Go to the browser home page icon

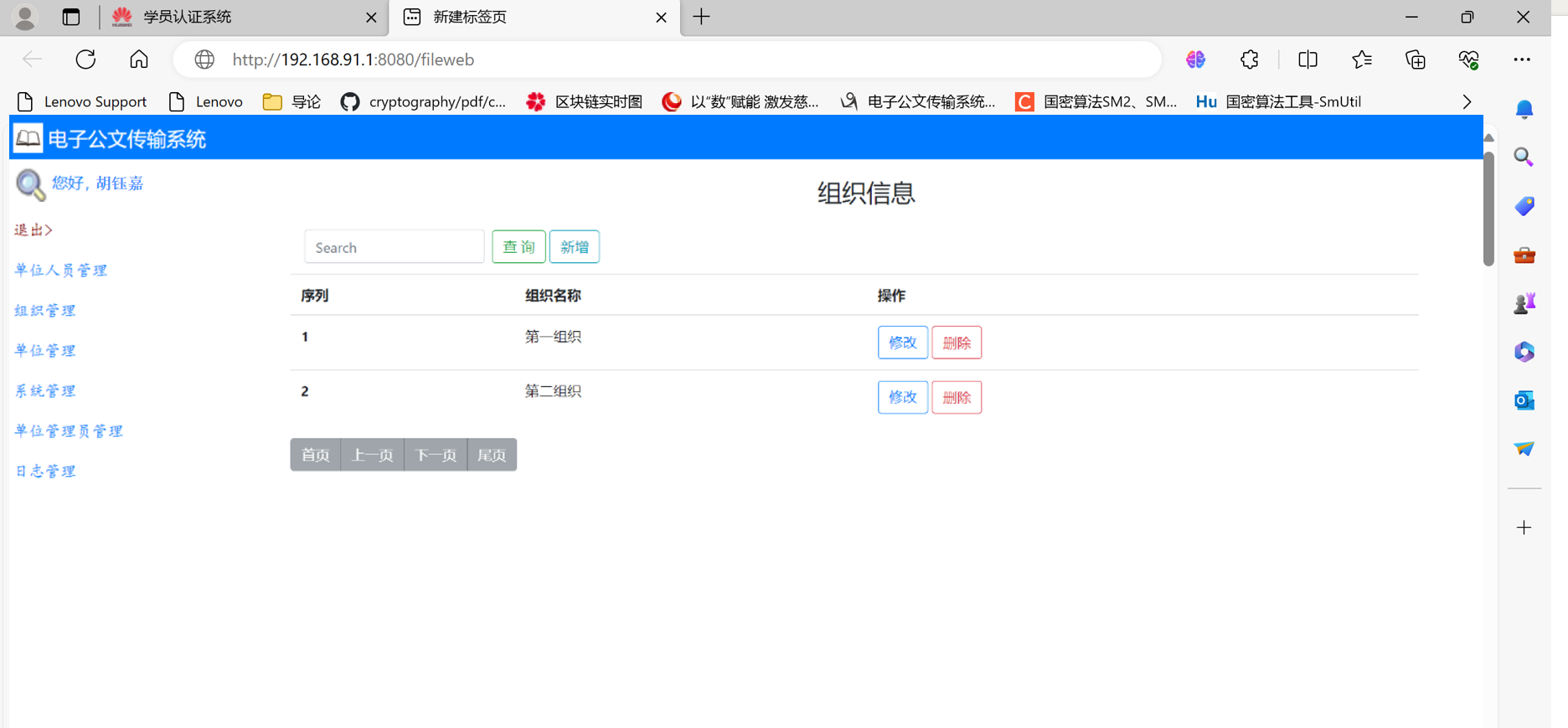pos(139,59)
